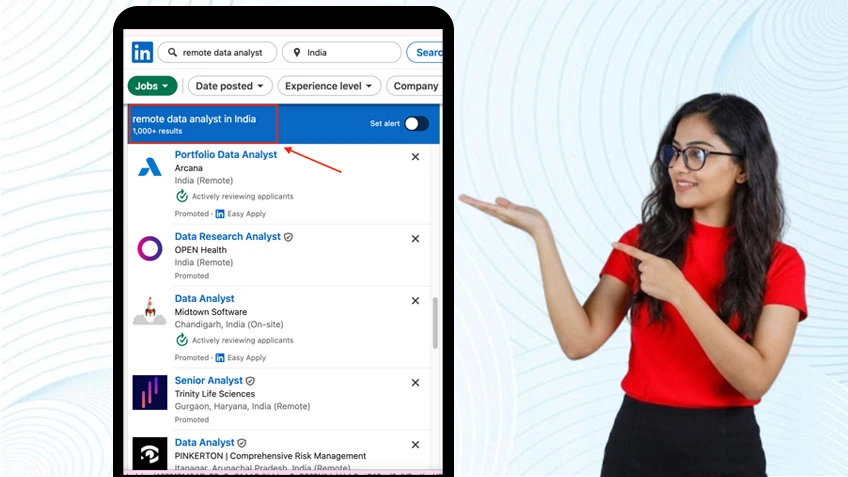Dismiss the Portfolio Data Analyst listing
Image resolution: width=848 pixels, height=477 pixels.
415,157
